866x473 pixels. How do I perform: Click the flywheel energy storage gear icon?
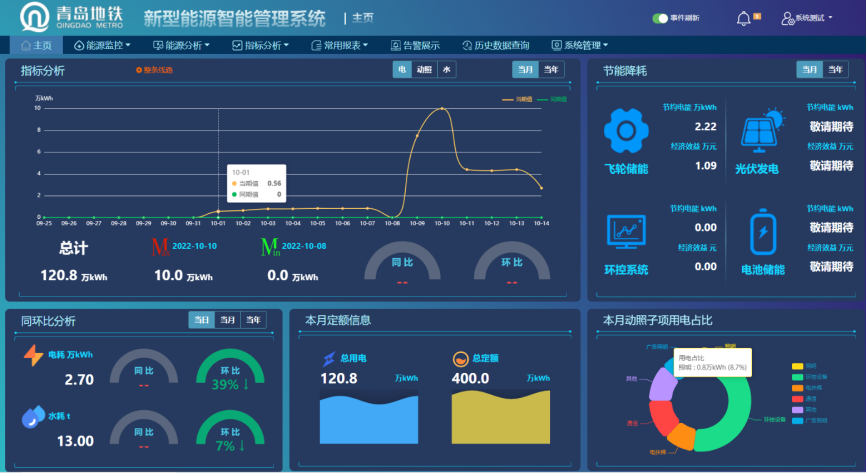tap(627, 130)
